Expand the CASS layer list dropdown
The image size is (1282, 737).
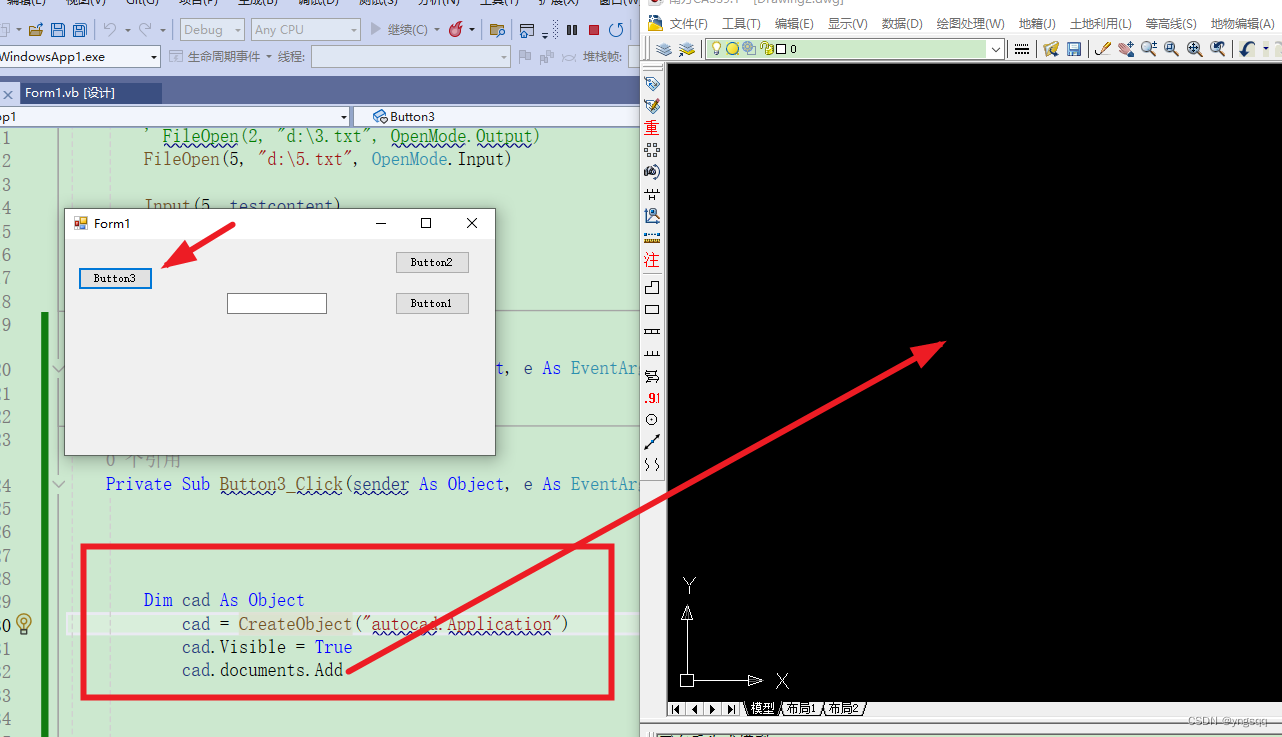coord(996,49)
